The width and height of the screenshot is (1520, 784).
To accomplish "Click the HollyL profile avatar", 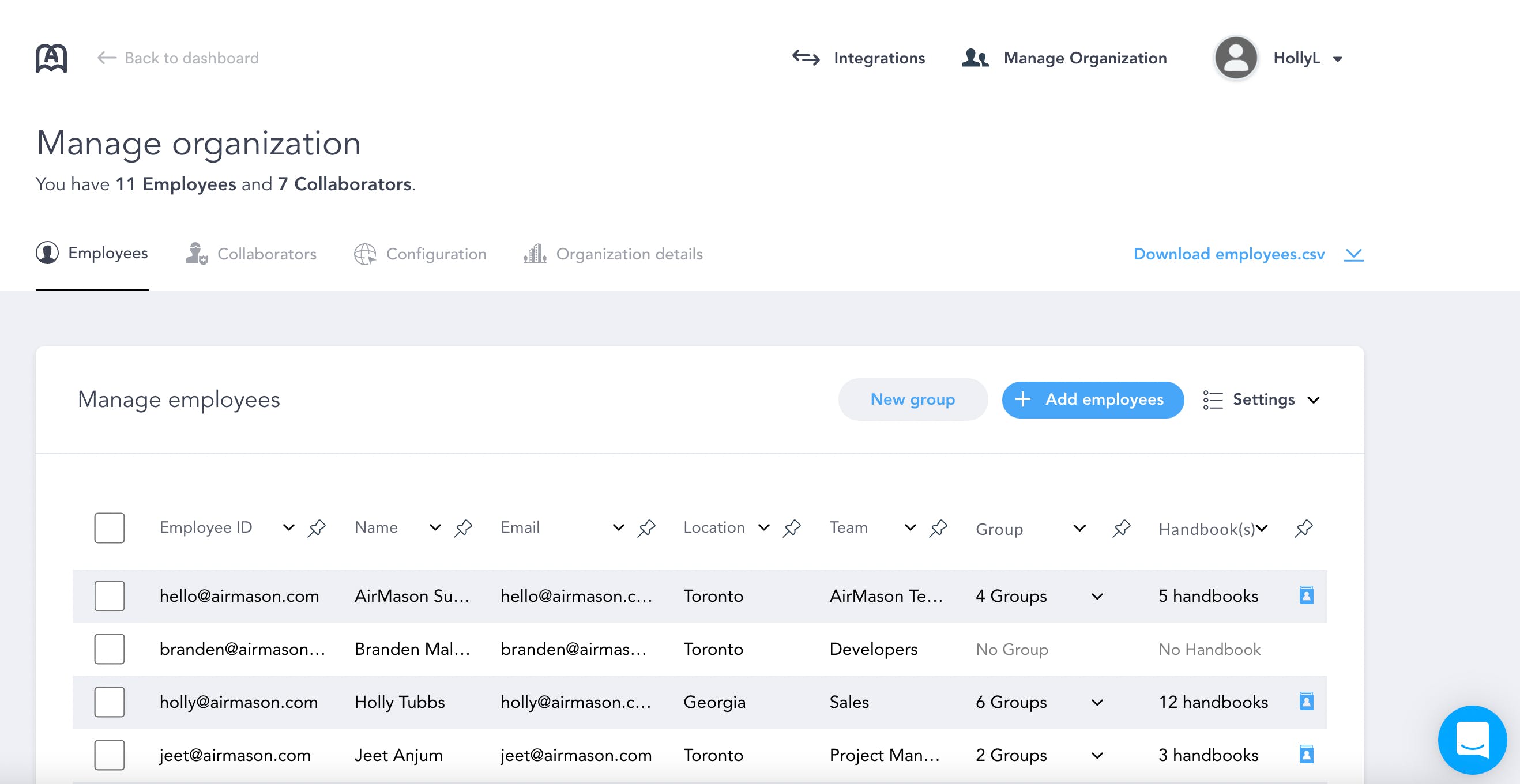I will (1236, 58).
